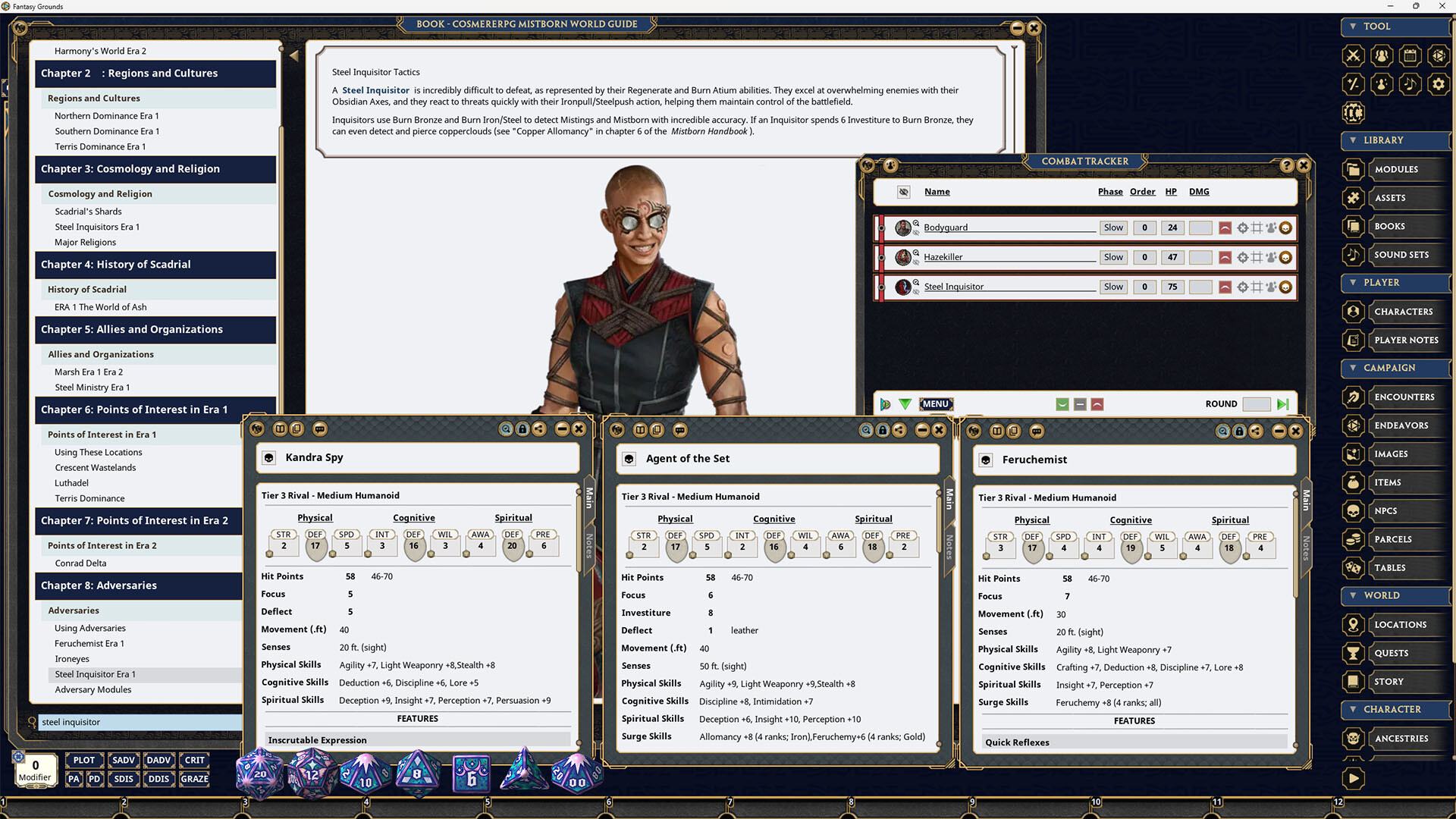Click Hazekiller's HP value 47

click(1172, 257)
